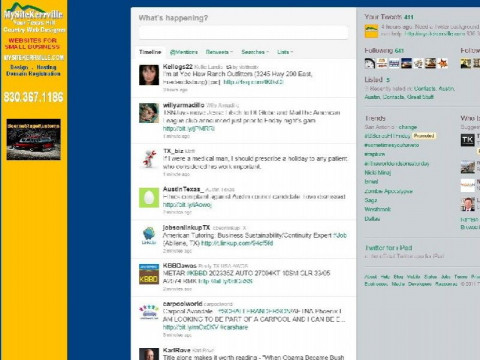Click the night-building Following avatar

406,63
